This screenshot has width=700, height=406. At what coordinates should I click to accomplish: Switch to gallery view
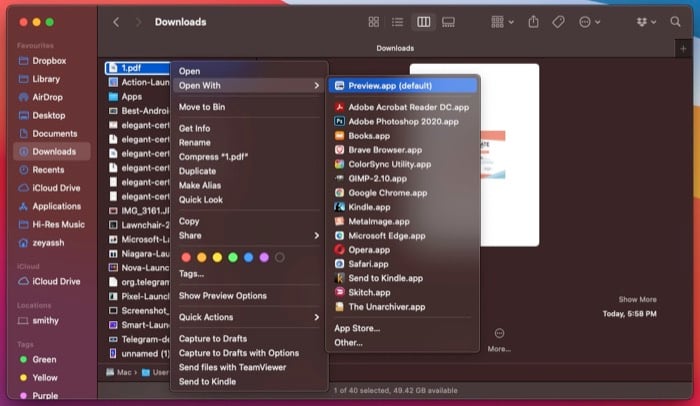tap(448, 22)
